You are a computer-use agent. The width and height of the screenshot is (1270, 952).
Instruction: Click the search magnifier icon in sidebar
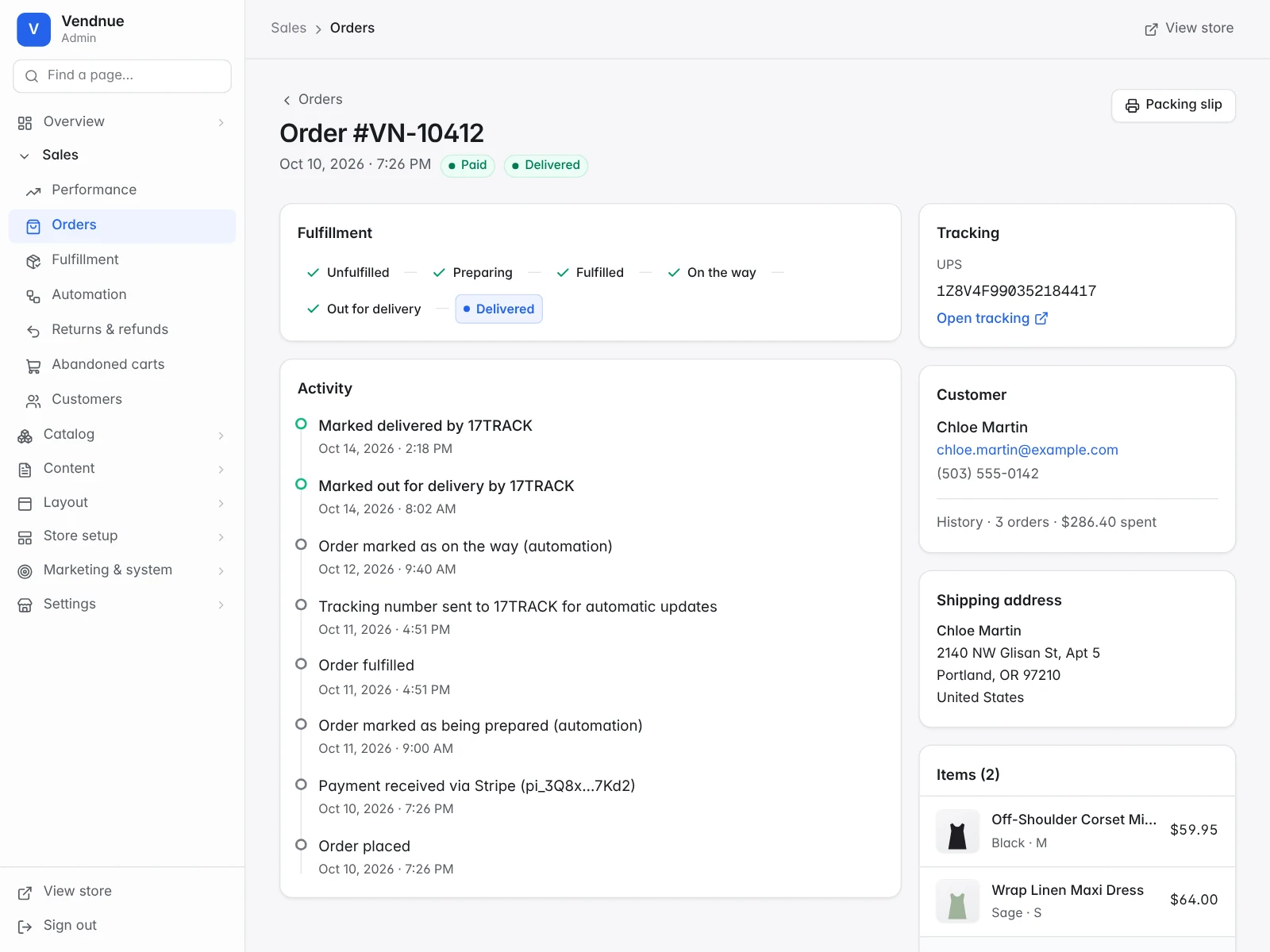(32, 76)
